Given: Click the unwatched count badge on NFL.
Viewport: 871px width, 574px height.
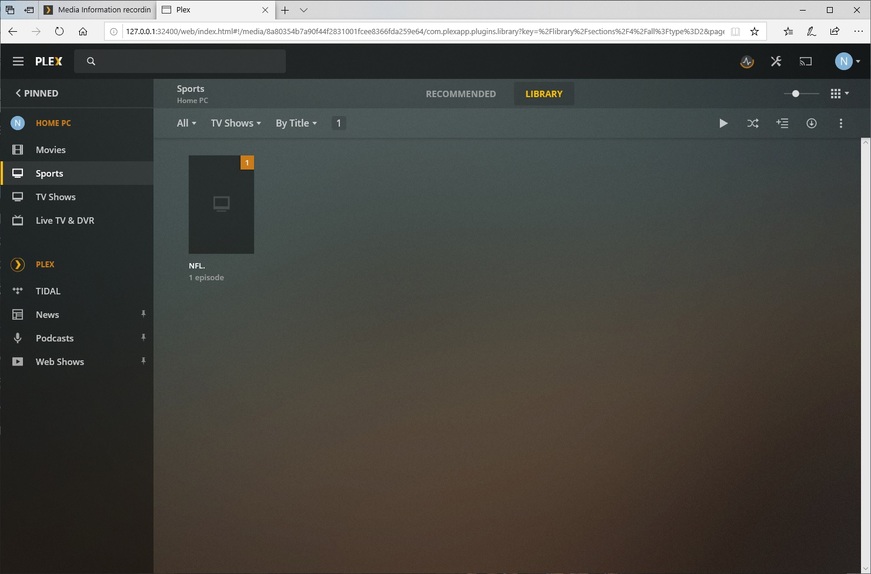Looking at the screenshot, I should tap(247, 162).
